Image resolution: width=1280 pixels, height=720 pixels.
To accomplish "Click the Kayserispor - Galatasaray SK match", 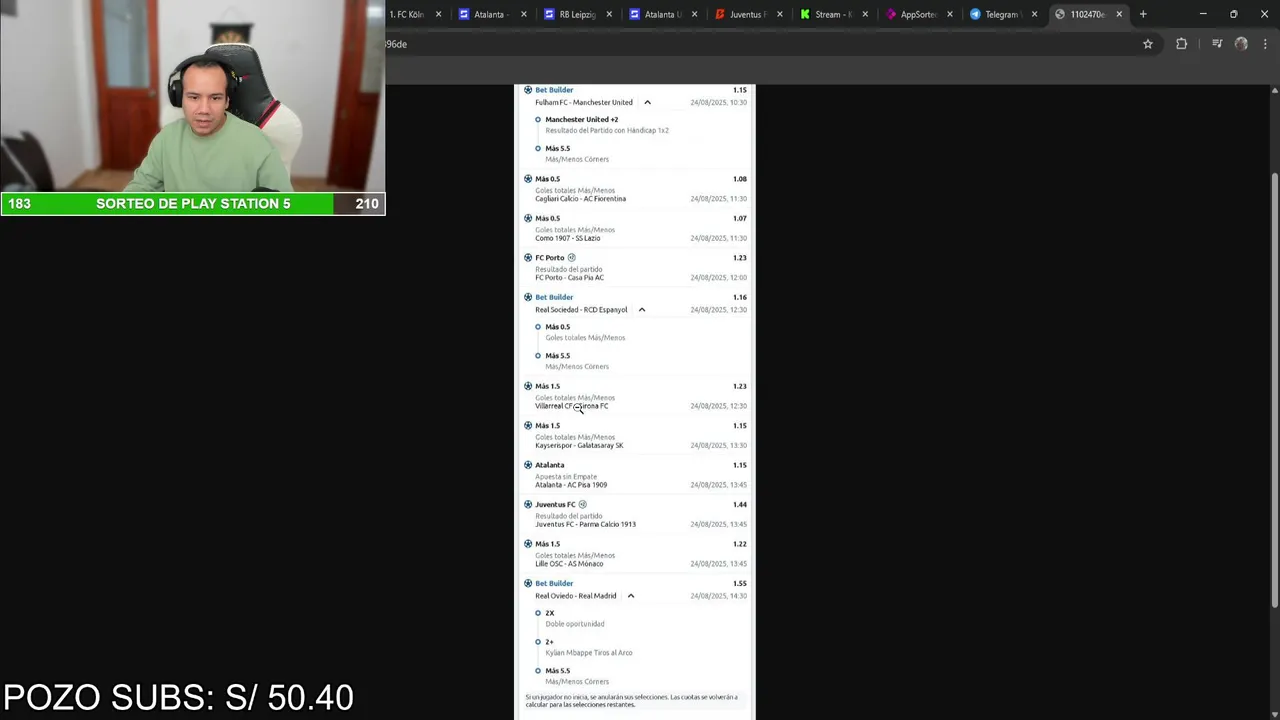I will pos(579,446).
